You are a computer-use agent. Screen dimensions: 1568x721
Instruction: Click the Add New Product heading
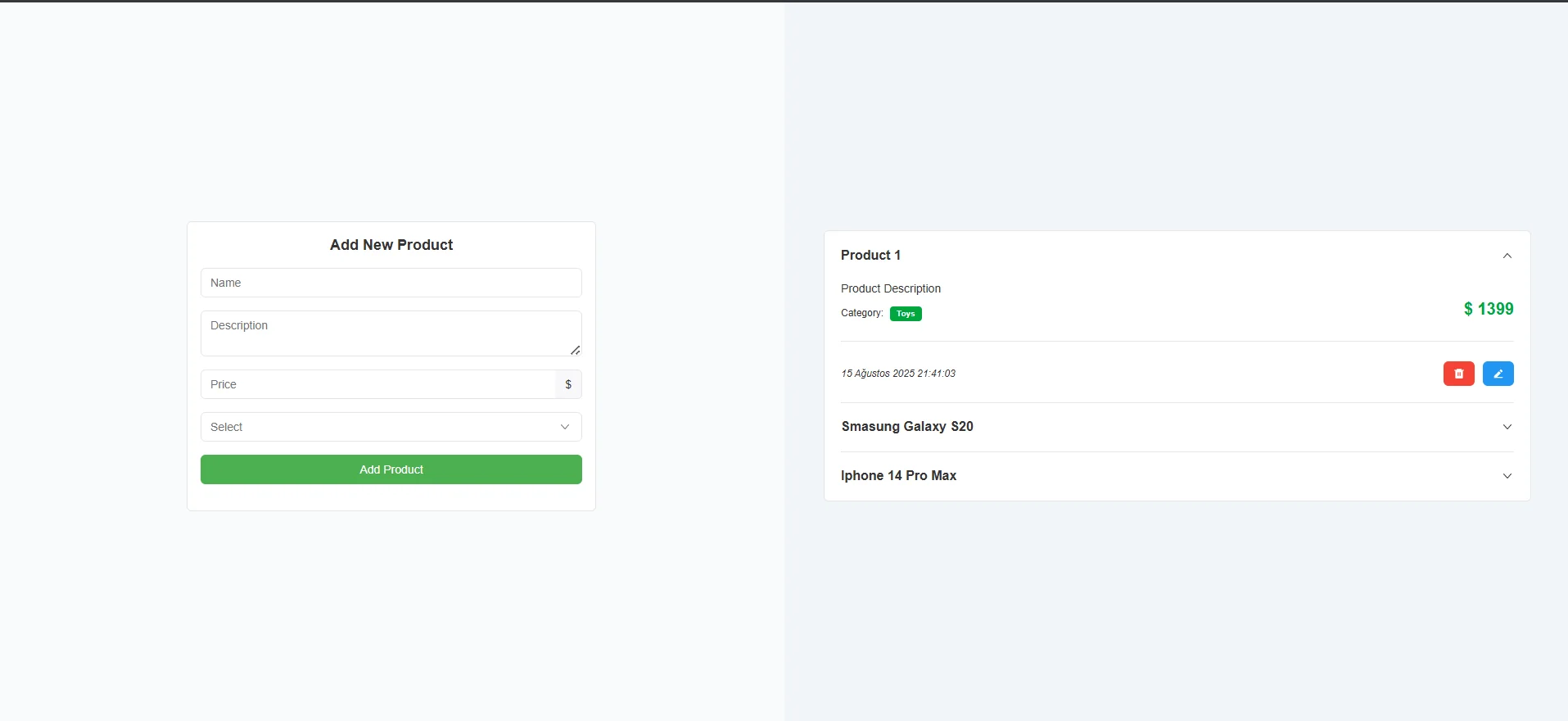tap(391, 245)
